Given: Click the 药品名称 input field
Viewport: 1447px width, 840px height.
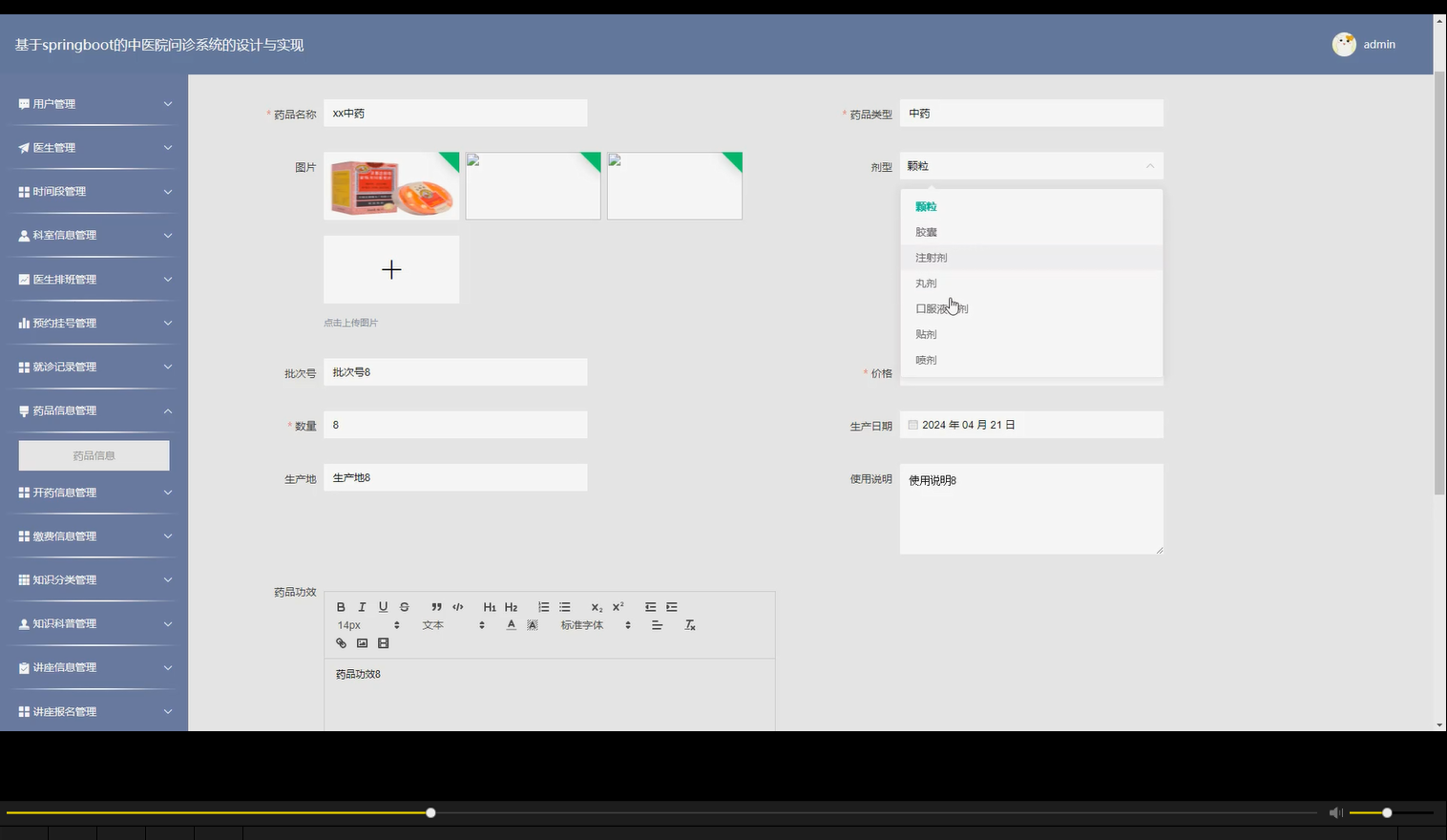Looking at the screenshot, I should point(455,113).
